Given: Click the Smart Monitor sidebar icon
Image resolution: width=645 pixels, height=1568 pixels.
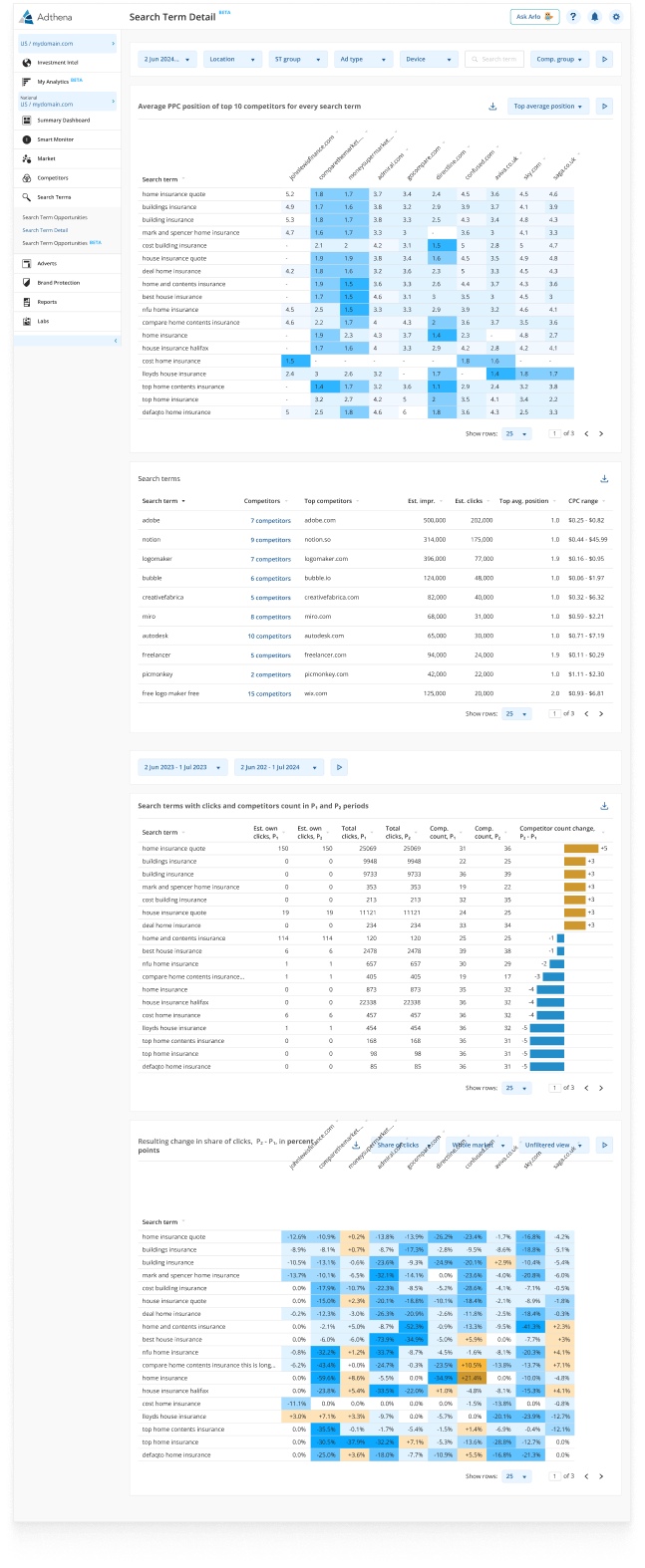Looking at the screenshot, I should [27, 139].
